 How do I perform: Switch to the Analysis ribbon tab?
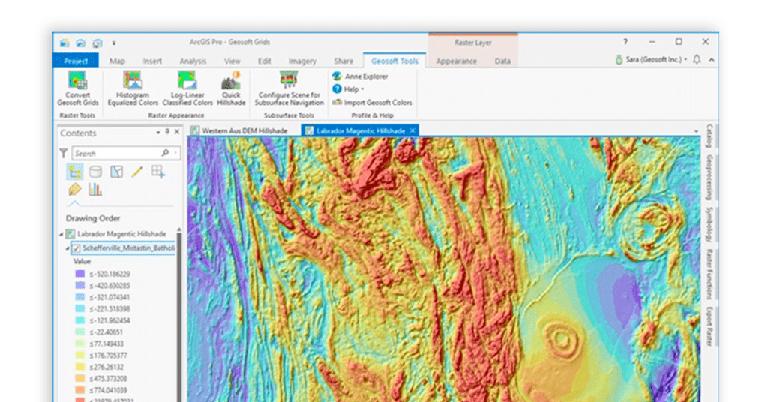(193, 61)
